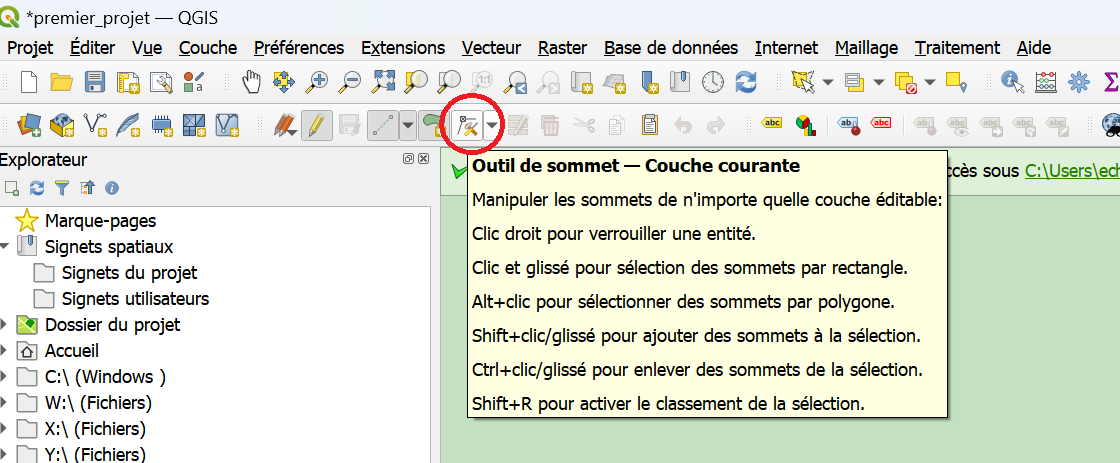Click the new shapefile layer icon
The height and width of the screenshot is (463, 1120).
pos(96,126)
